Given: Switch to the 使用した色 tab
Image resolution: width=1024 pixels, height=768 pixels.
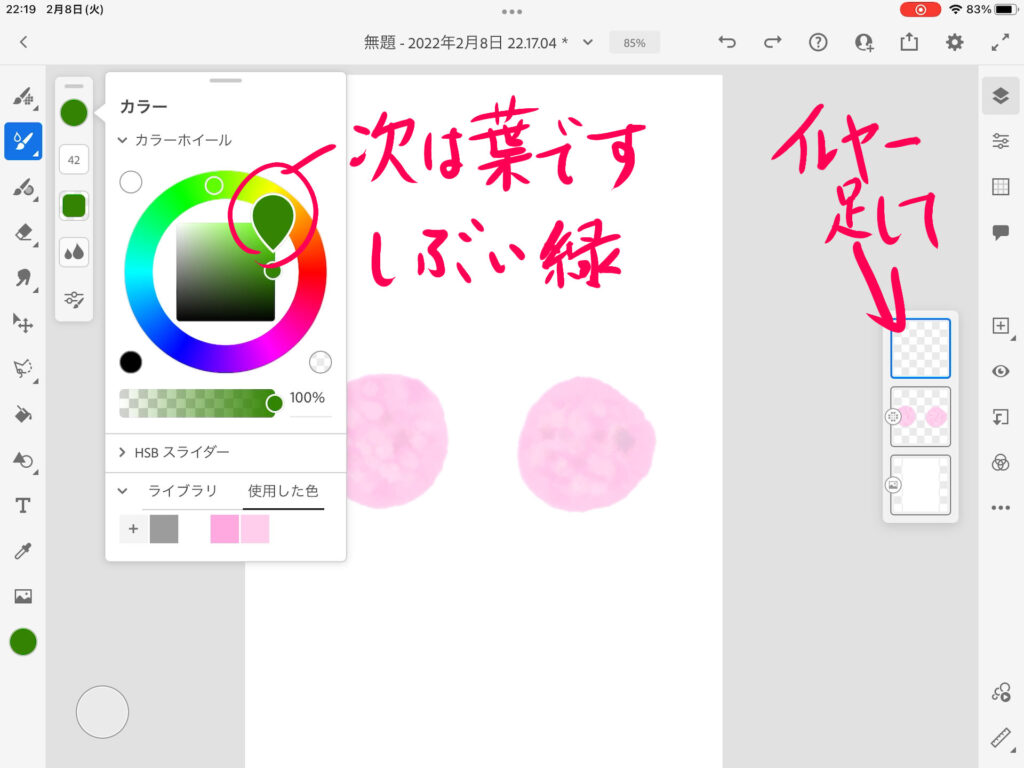Looking at the screenshot, I should pos(283,491).
